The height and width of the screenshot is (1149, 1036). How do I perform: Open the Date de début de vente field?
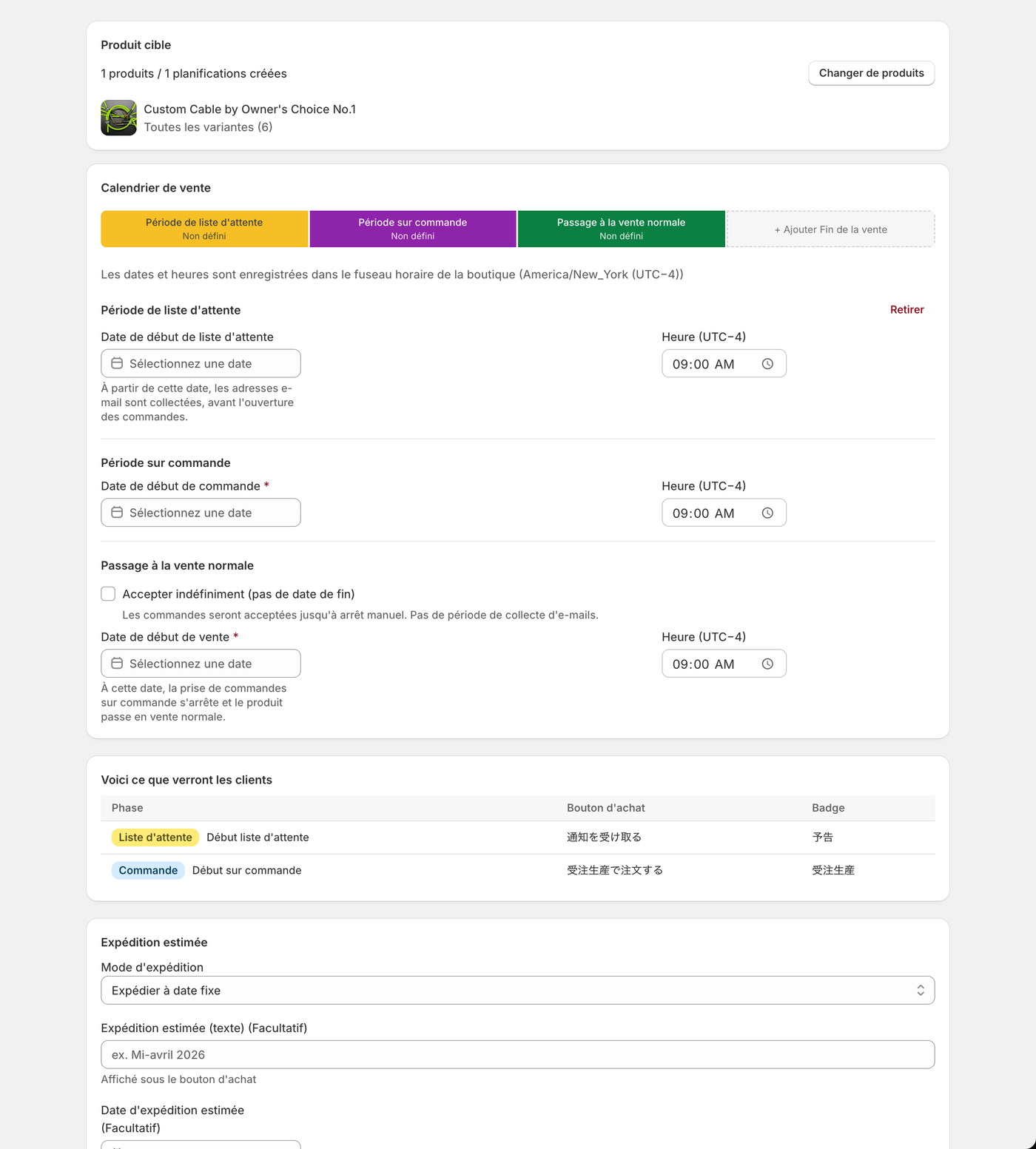click(201, 664)
